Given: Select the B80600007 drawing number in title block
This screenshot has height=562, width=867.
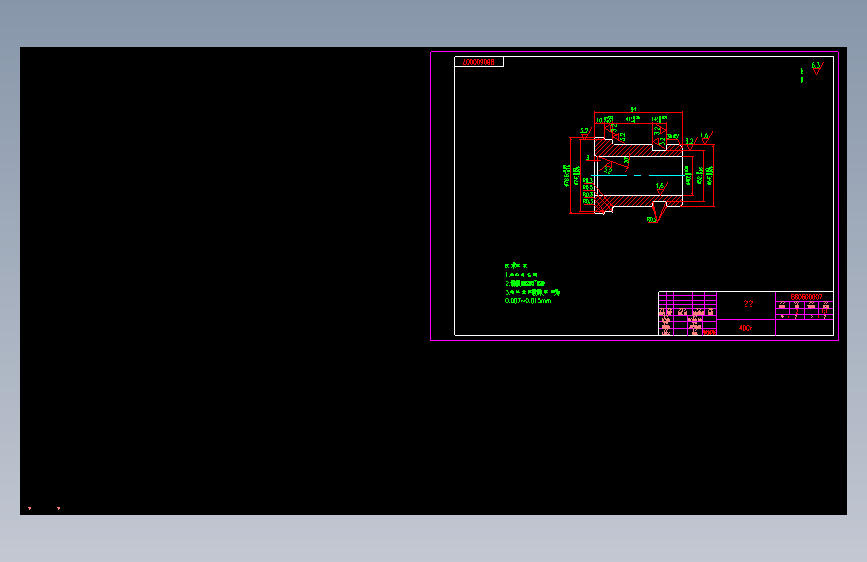Looking at the screenshot, I should pyautogui.click(x=806, y=297).
